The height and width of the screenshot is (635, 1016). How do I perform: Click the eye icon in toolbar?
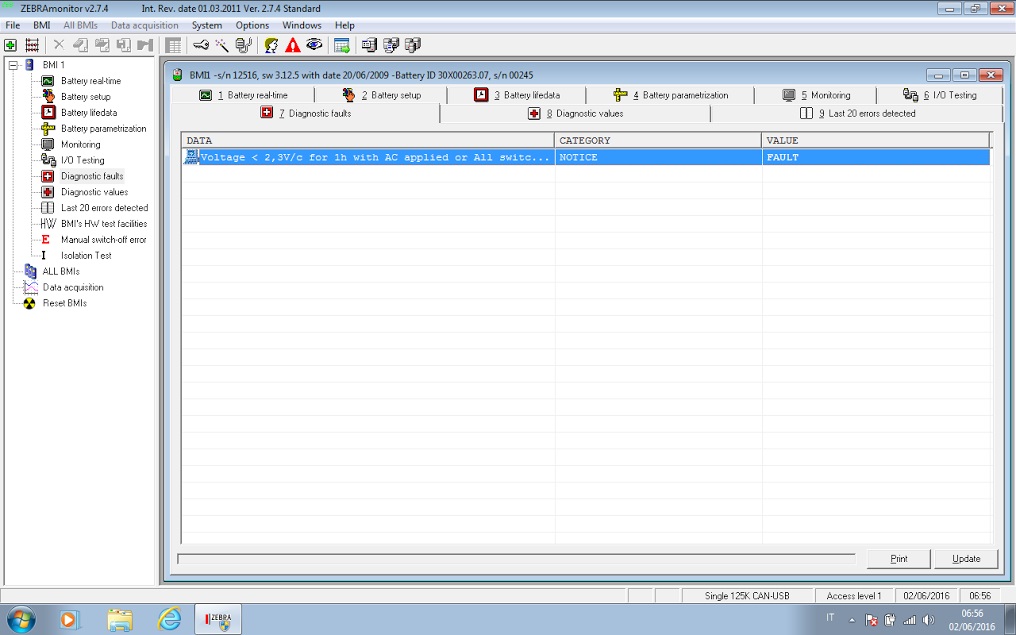pyautogui.click(x=314, y=45)
